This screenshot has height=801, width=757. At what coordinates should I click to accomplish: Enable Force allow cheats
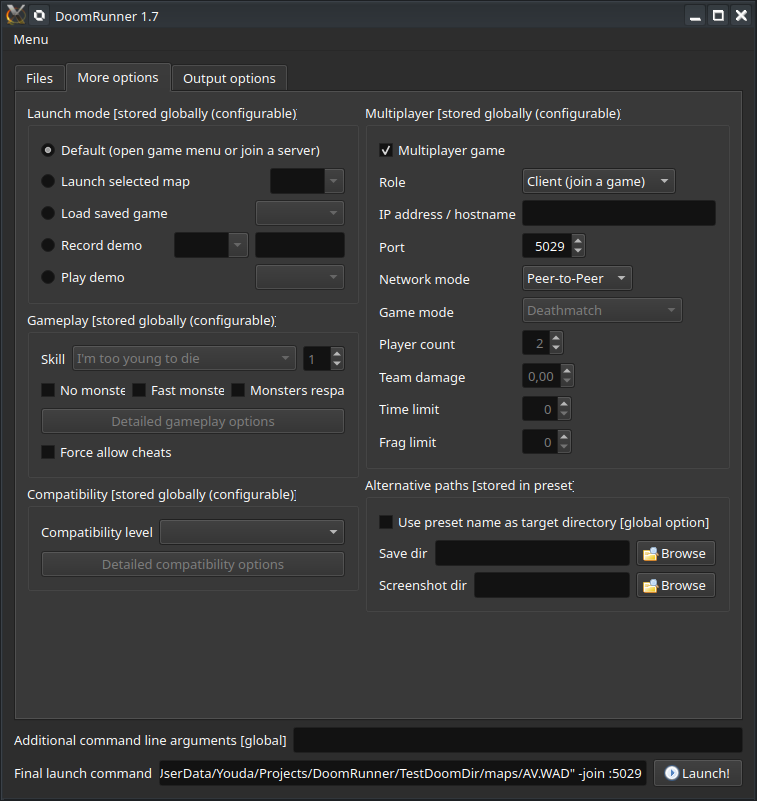48,452
